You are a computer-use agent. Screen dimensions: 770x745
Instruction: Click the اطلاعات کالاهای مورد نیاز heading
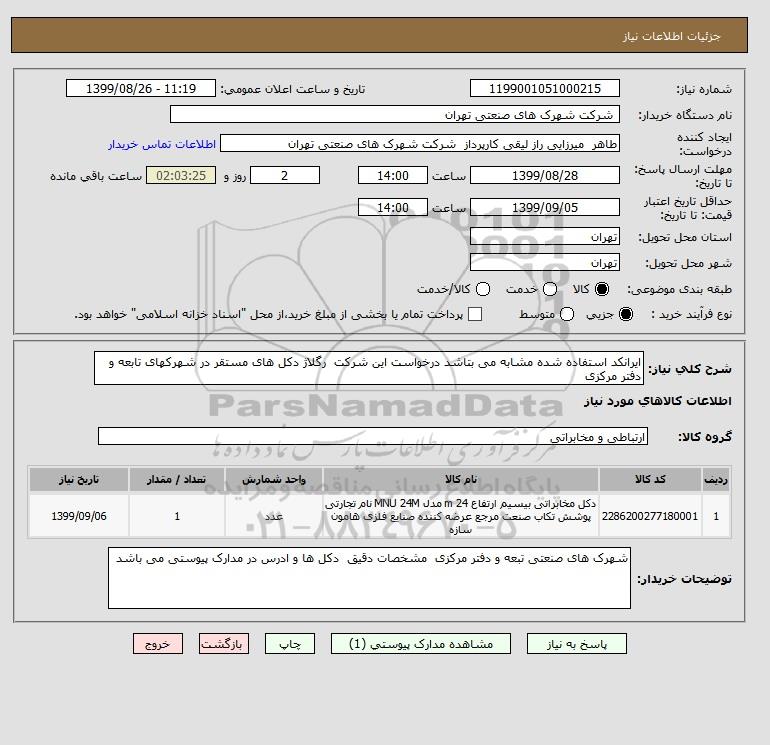coord(658,401)
